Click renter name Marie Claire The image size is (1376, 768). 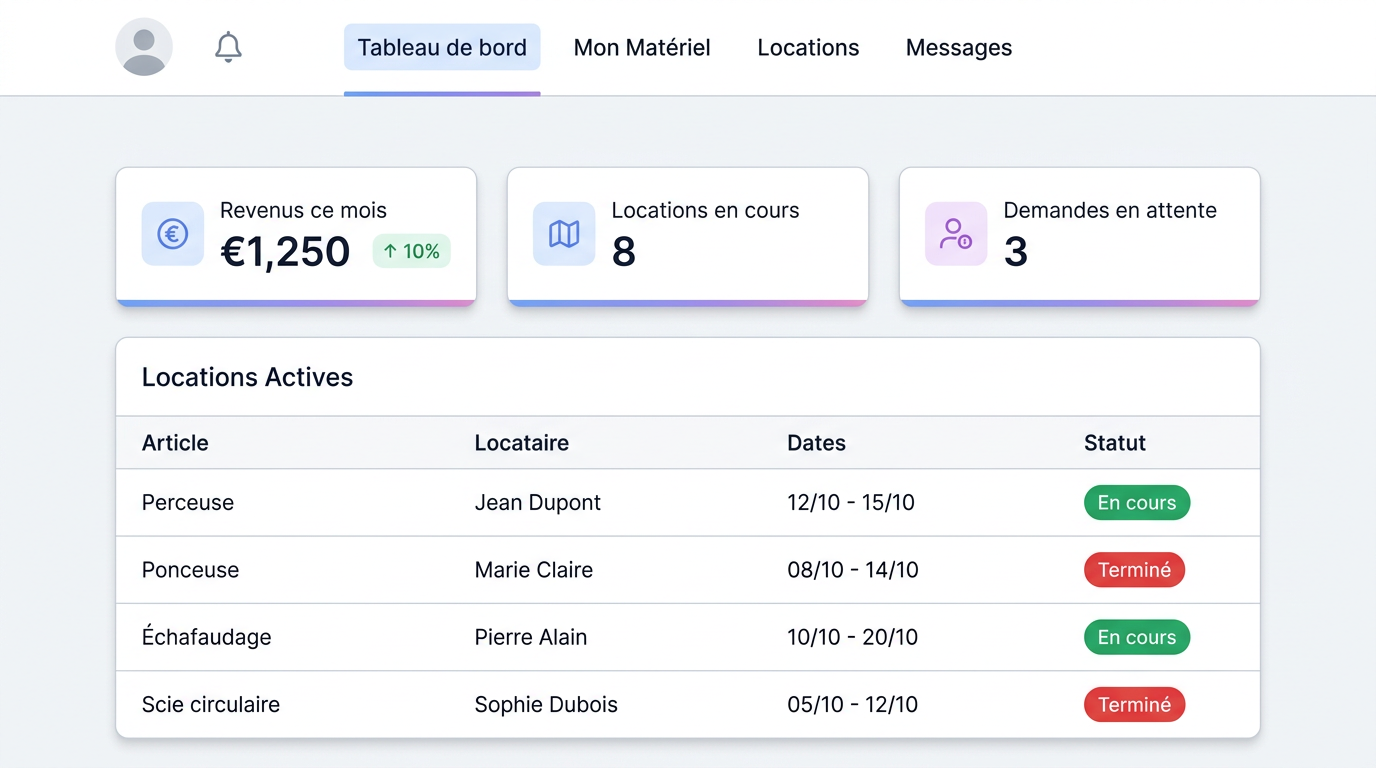[534, 570]
